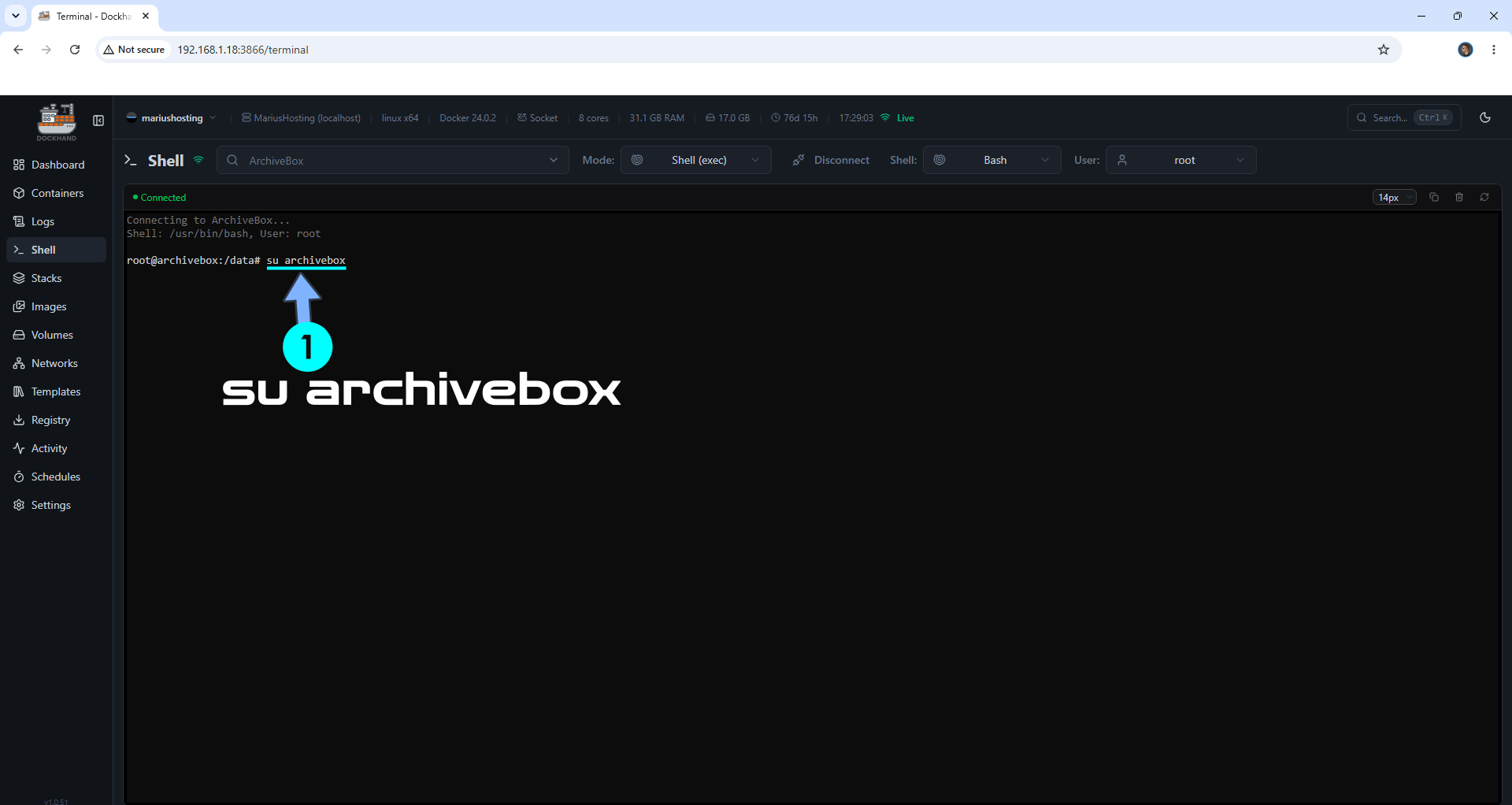
Task: Click the Live status indicator
Action: click(x=897, y=118)
